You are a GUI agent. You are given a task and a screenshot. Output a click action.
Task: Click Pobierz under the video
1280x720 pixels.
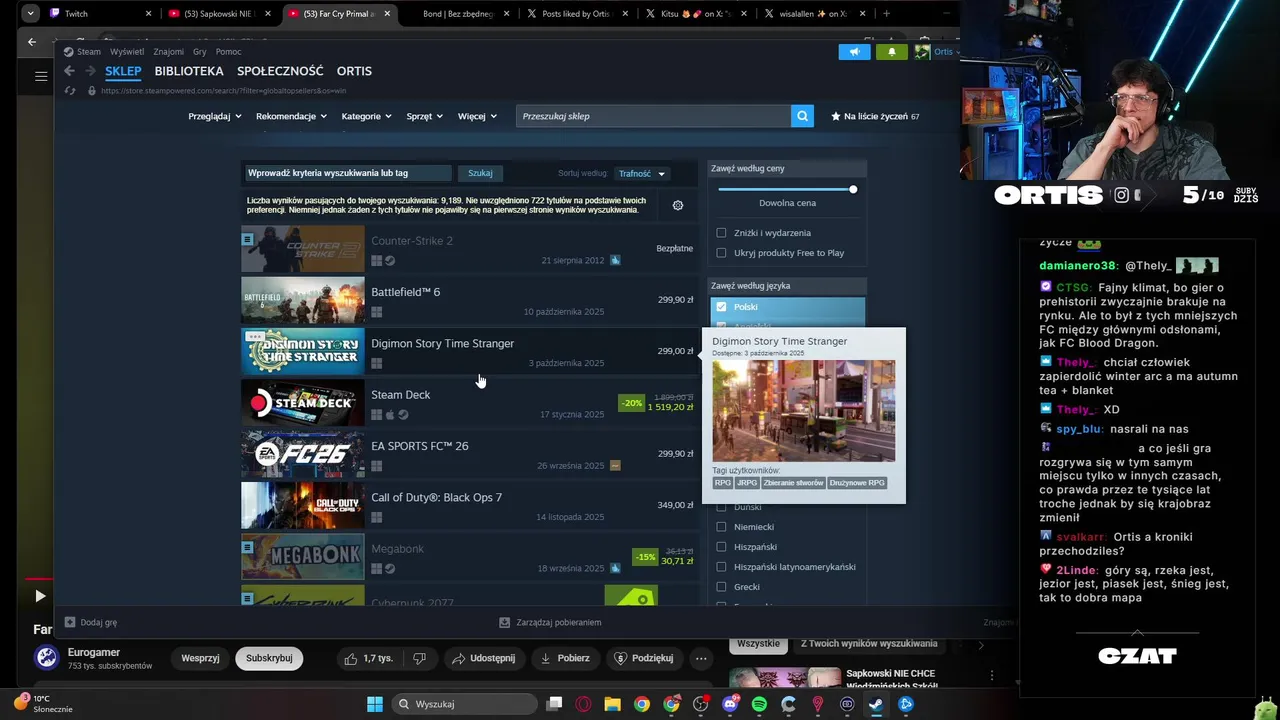(565, 658)
